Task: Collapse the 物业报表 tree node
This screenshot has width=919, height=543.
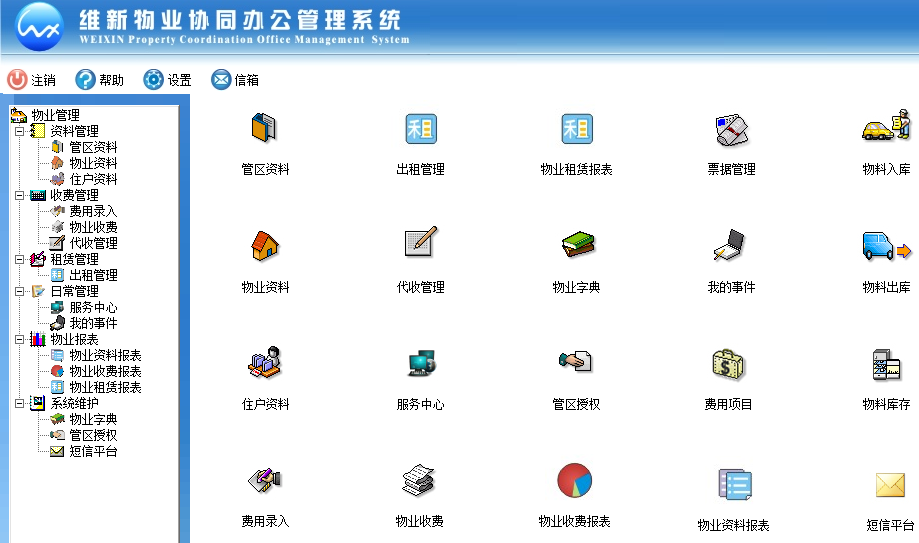Action: tap(20, 339)
